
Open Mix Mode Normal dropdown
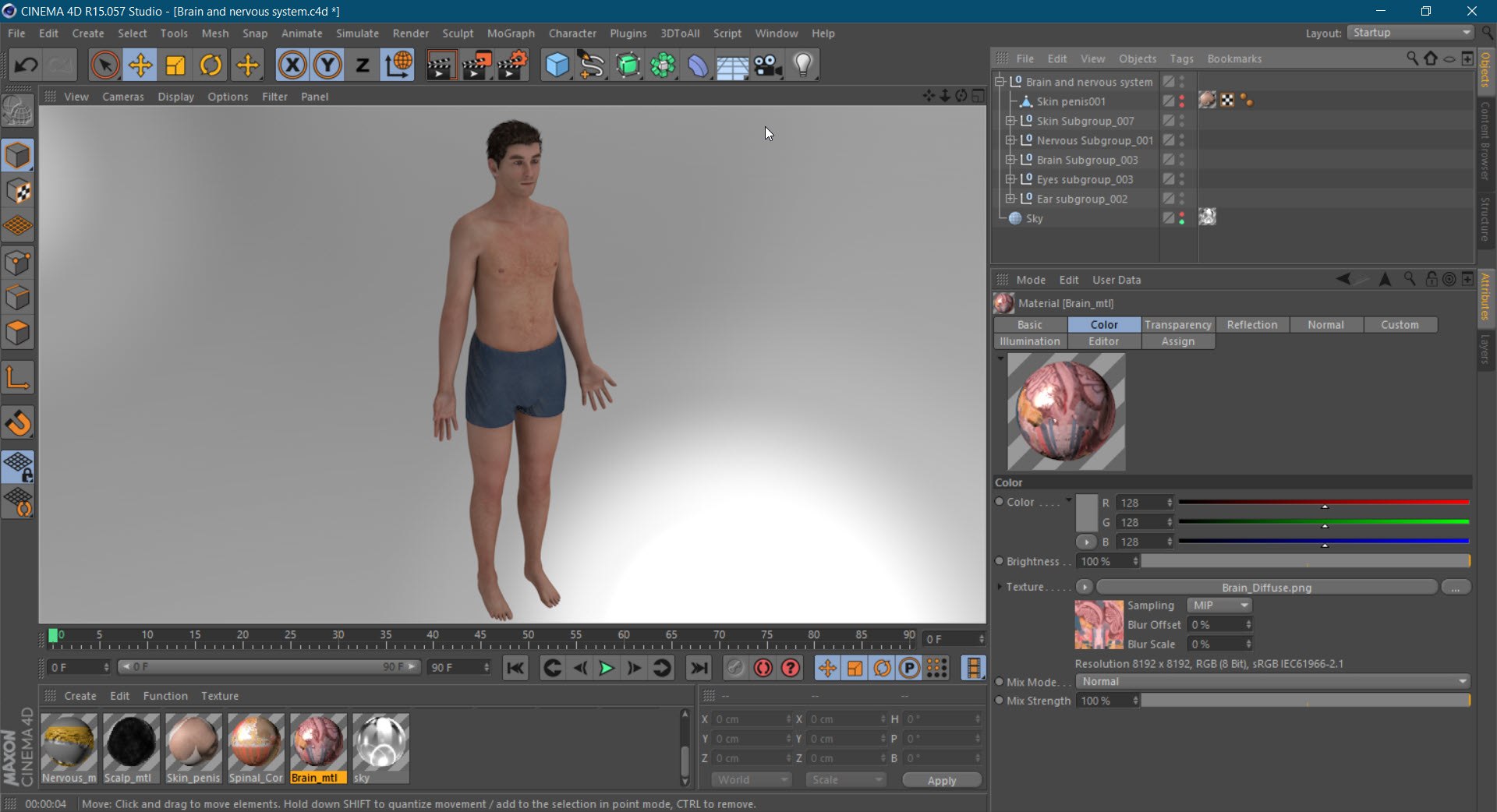1272,682
